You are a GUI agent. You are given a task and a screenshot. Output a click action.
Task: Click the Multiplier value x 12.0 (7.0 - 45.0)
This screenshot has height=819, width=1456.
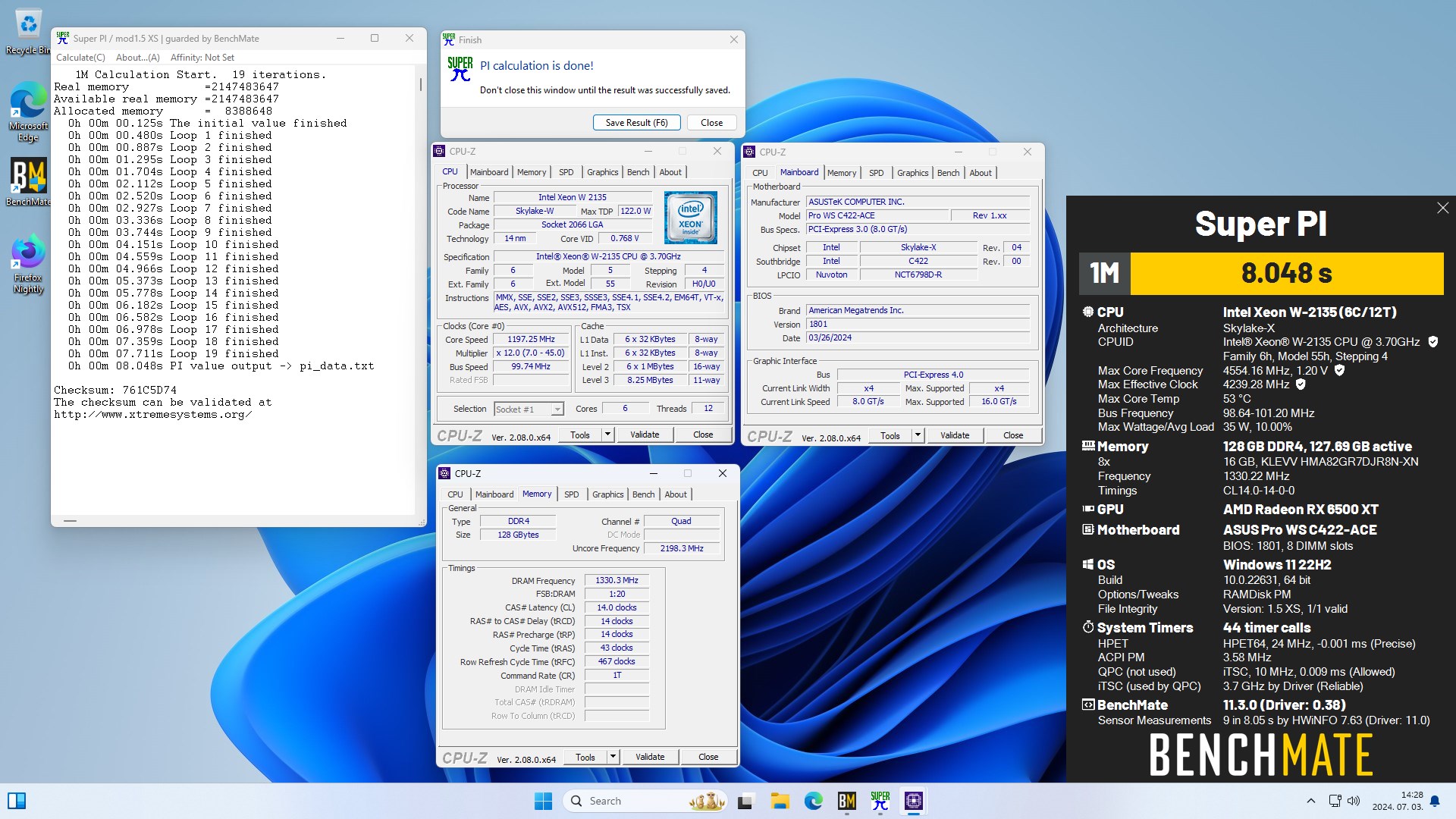pos(531,353)
